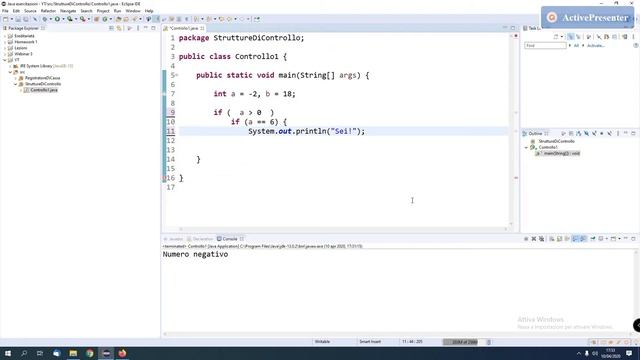Expand the Lezioni project
The width and height of the screenshot is (640, 360).
(5, 48)
